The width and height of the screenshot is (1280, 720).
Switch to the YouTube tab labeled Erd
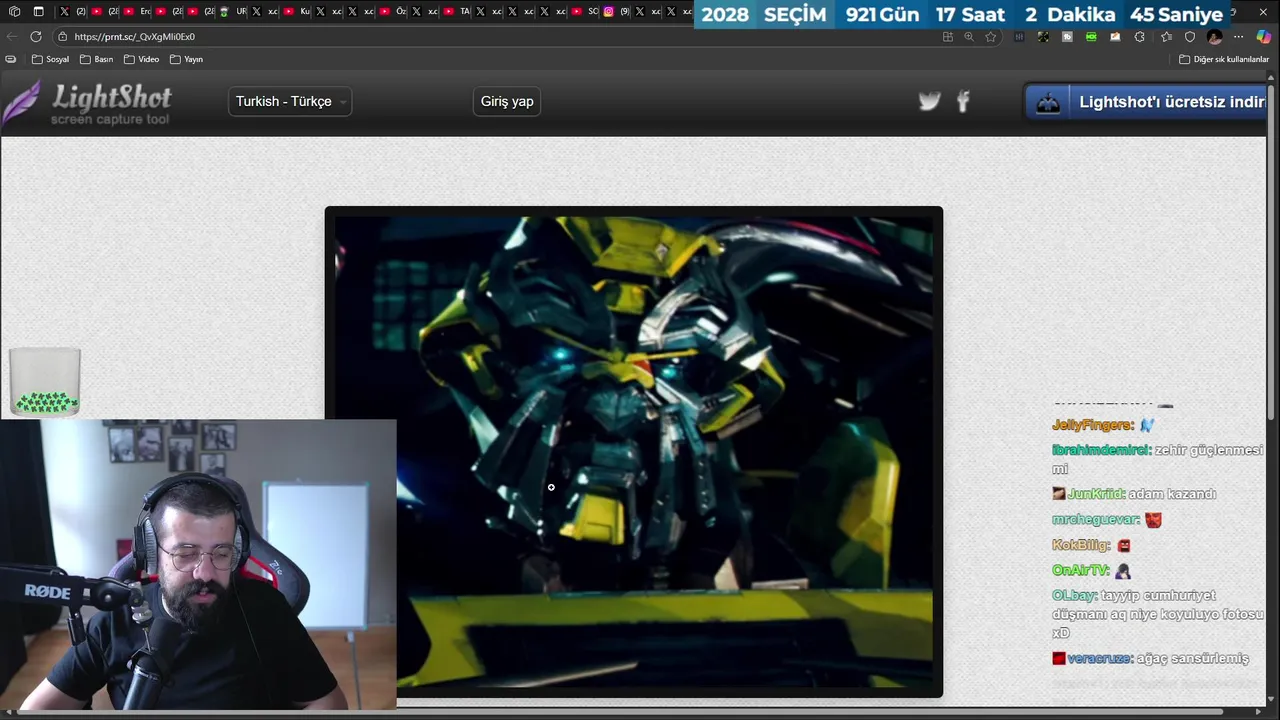[x=137, y=11]
